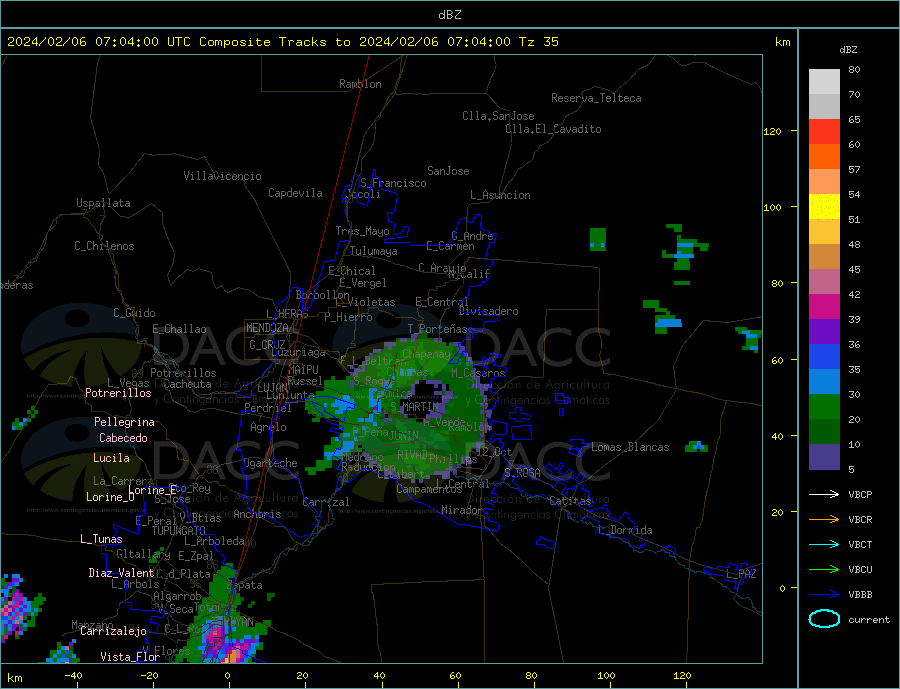Click the Zapata label
This screenshot has width=900, height=689.
245,585
